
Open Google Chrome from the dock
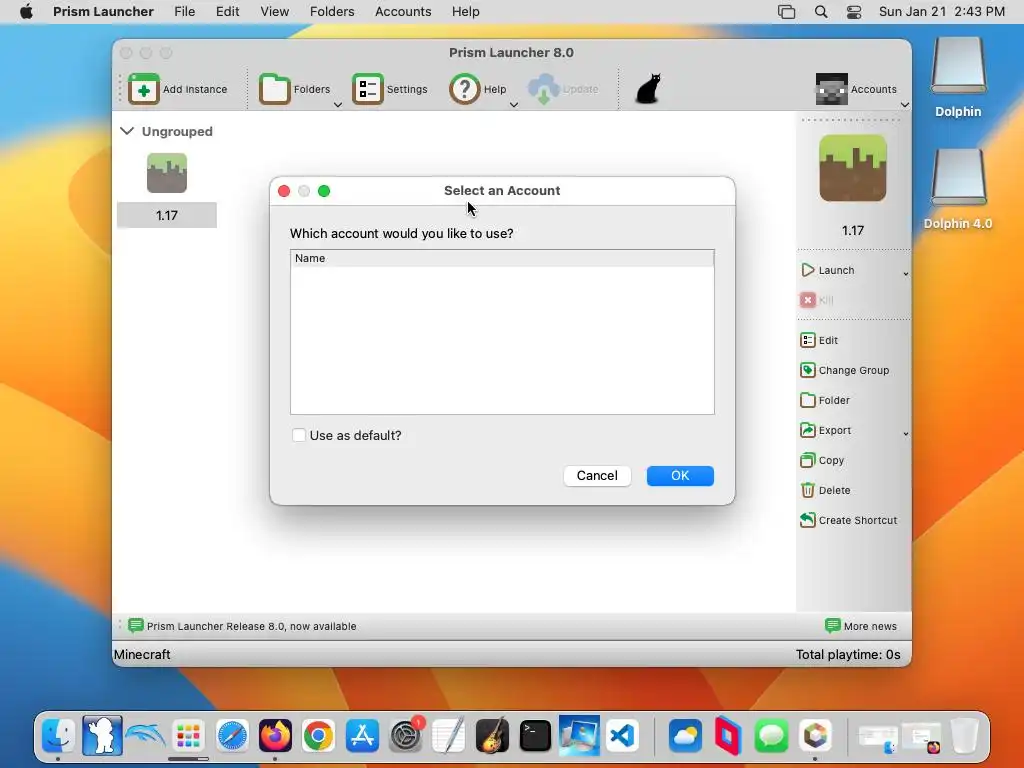pos(318,737)
